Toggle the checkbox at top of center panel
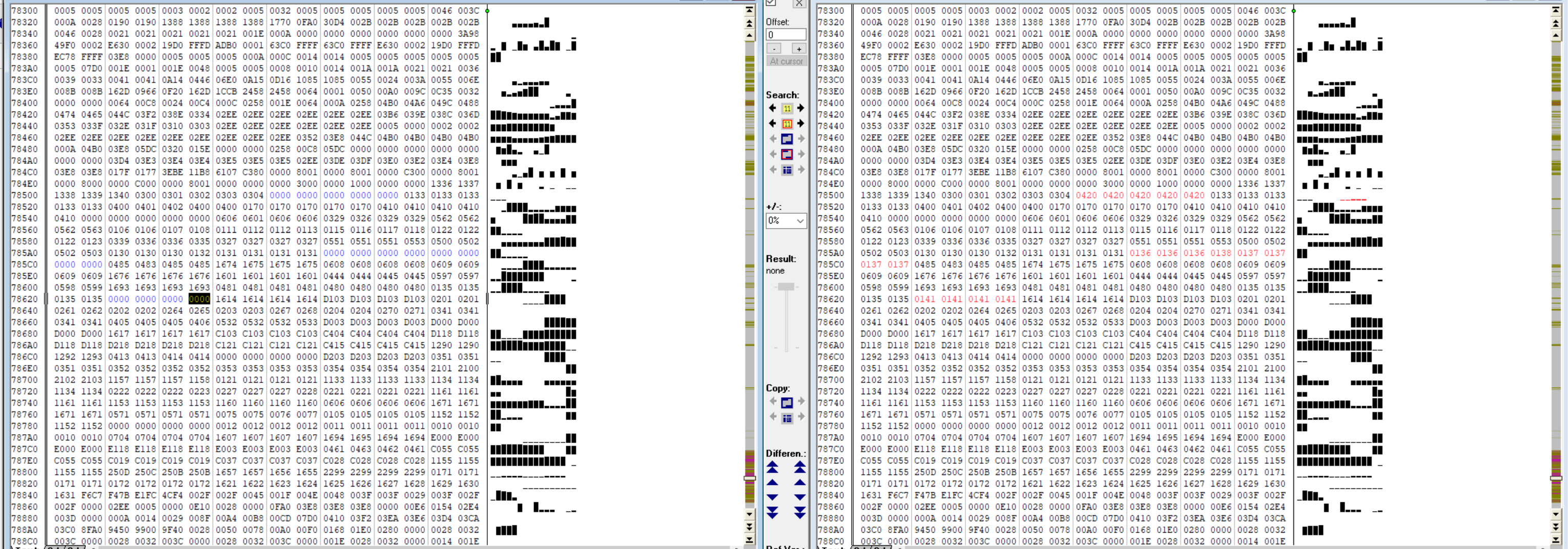Screen dimensions: 1568x549 (771, 3)
